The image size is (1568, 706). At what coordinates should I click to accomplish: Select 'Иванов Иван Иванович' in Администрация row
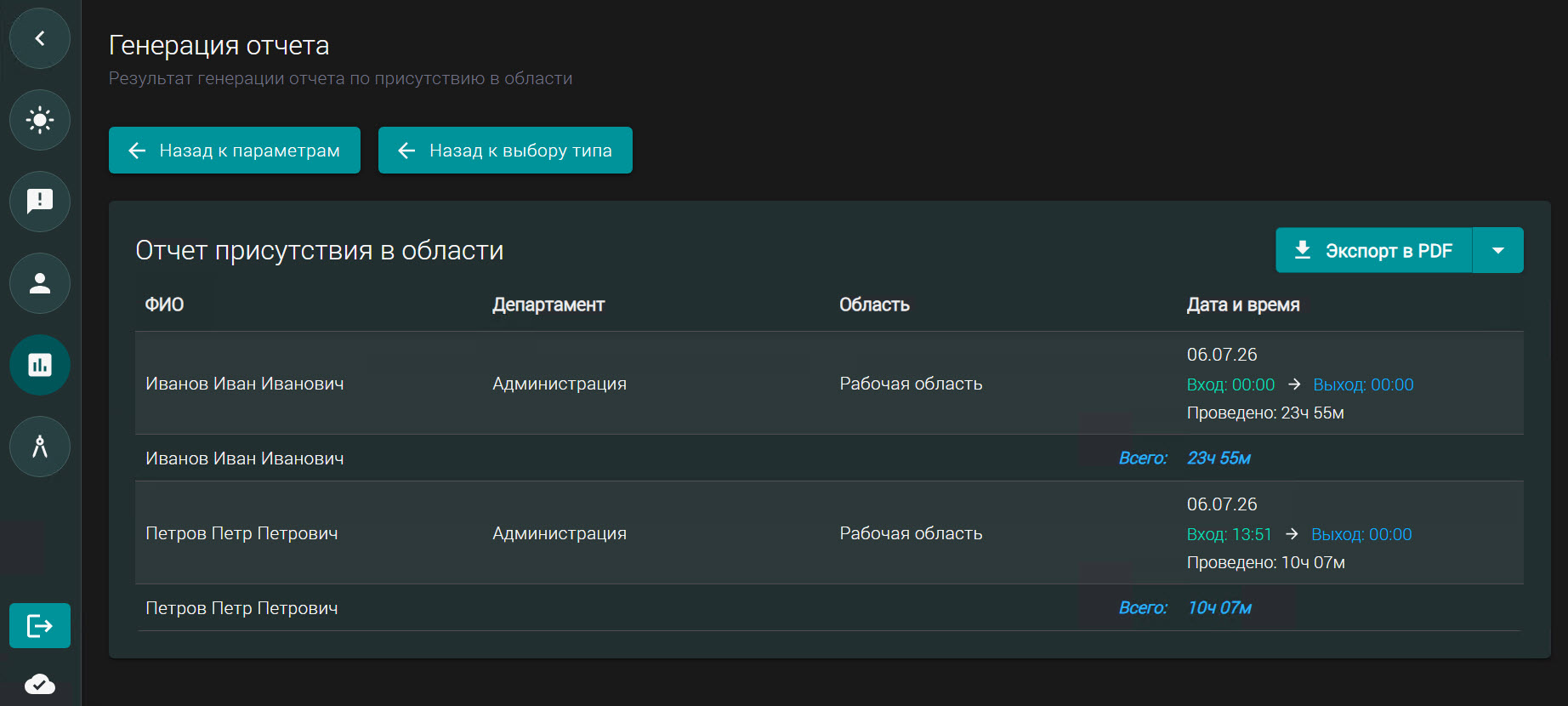point(245,384)
